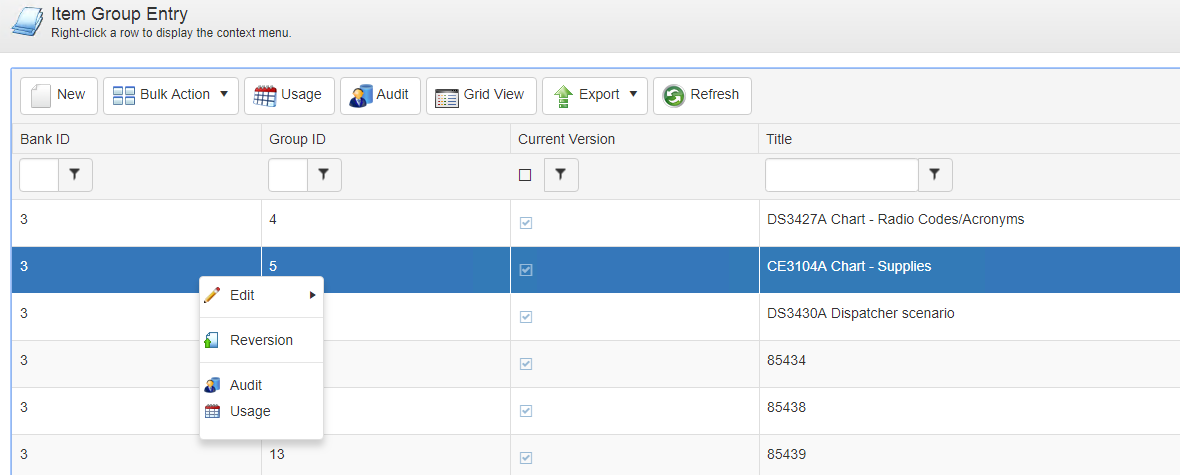1180x475 pixels.
Task: Switch to Grid View from toolbar
Action: (447, 95)
